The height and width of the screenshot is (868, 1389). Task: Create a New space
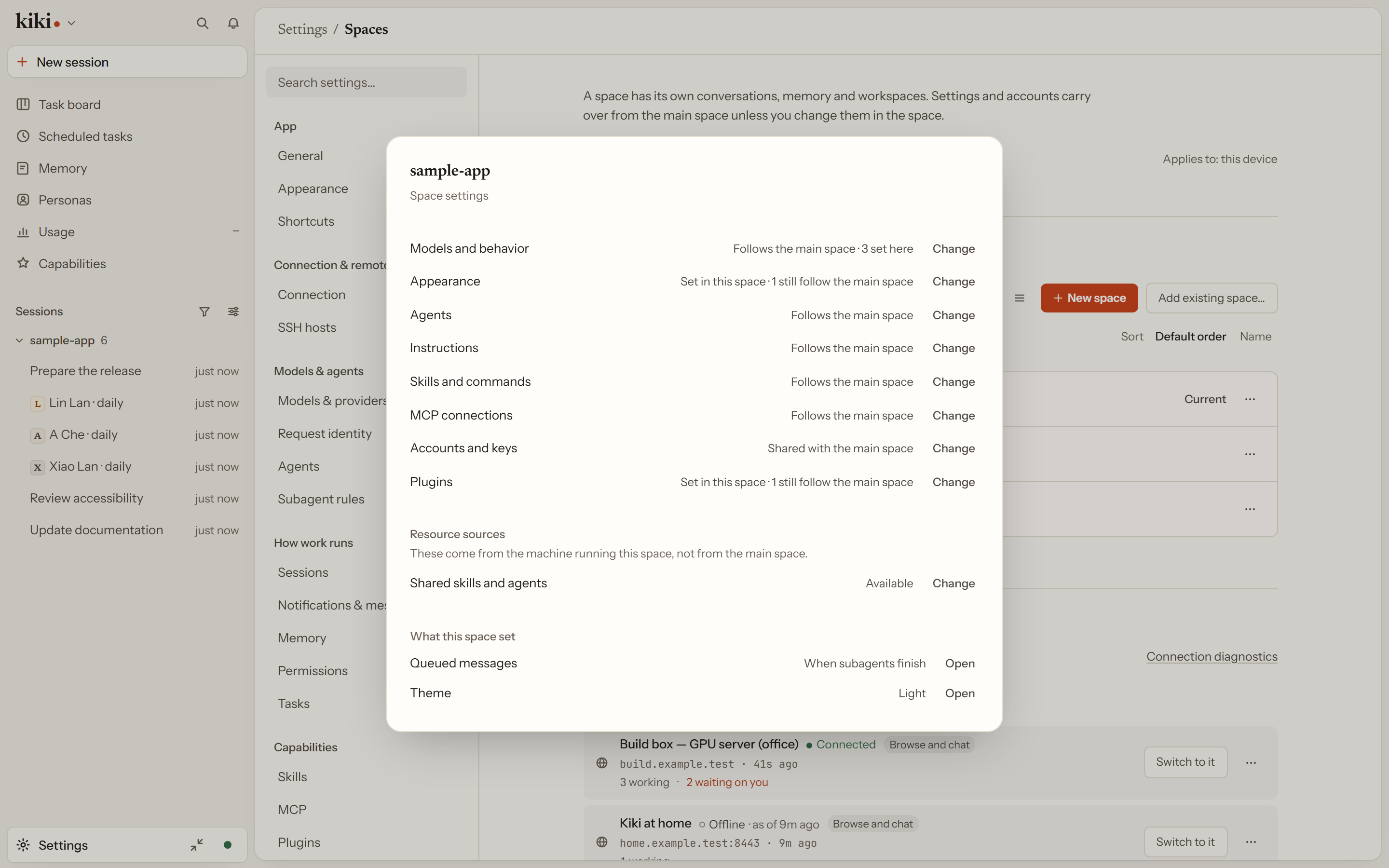click(1089, 298)
